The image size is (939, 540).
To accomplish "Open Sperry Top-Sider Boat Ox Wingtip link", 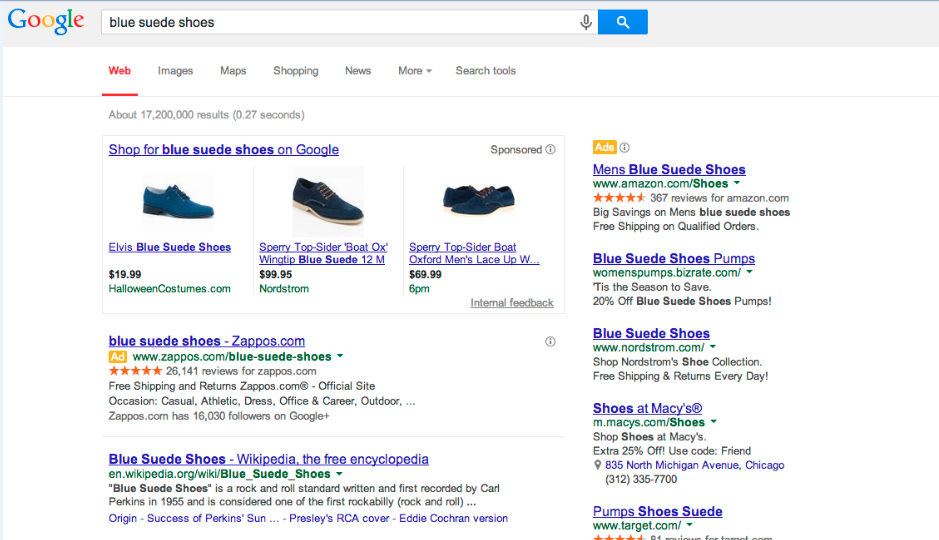I will tap(323, 253).
